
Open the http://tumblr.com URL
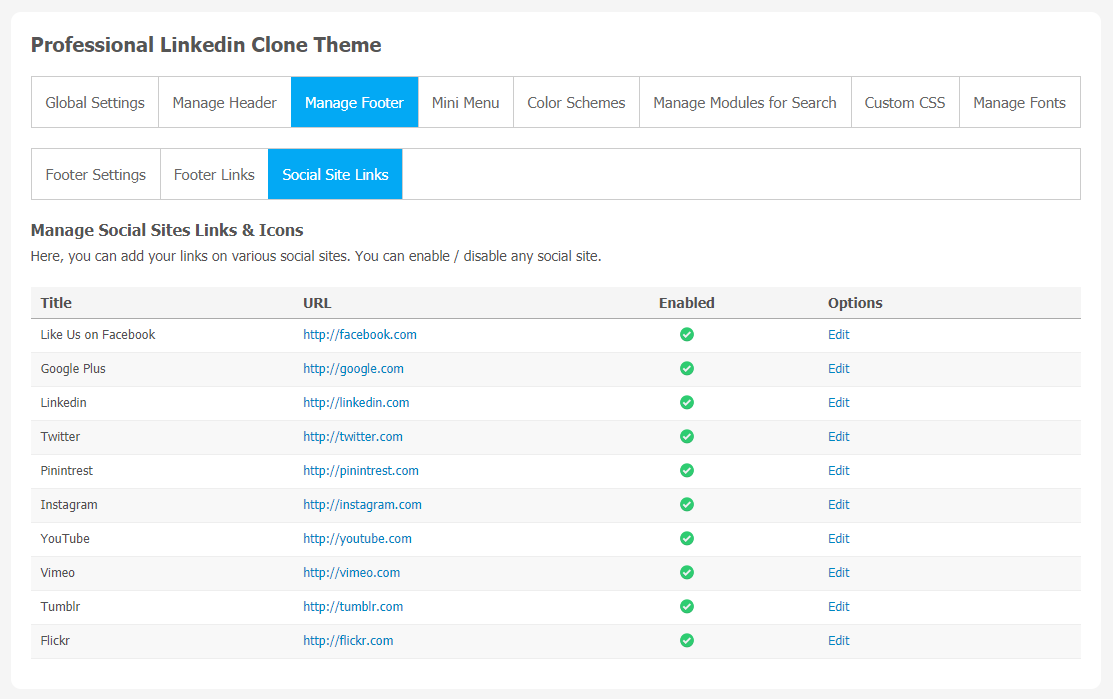point(353,607)
